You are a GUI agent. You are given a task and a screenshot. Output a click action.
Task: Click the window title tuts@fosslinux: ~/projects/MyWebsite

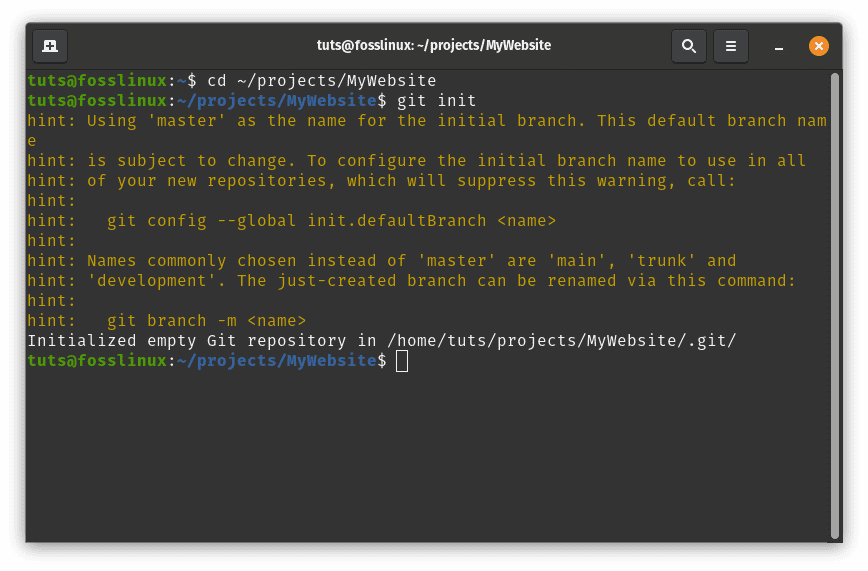pos(433,45)
